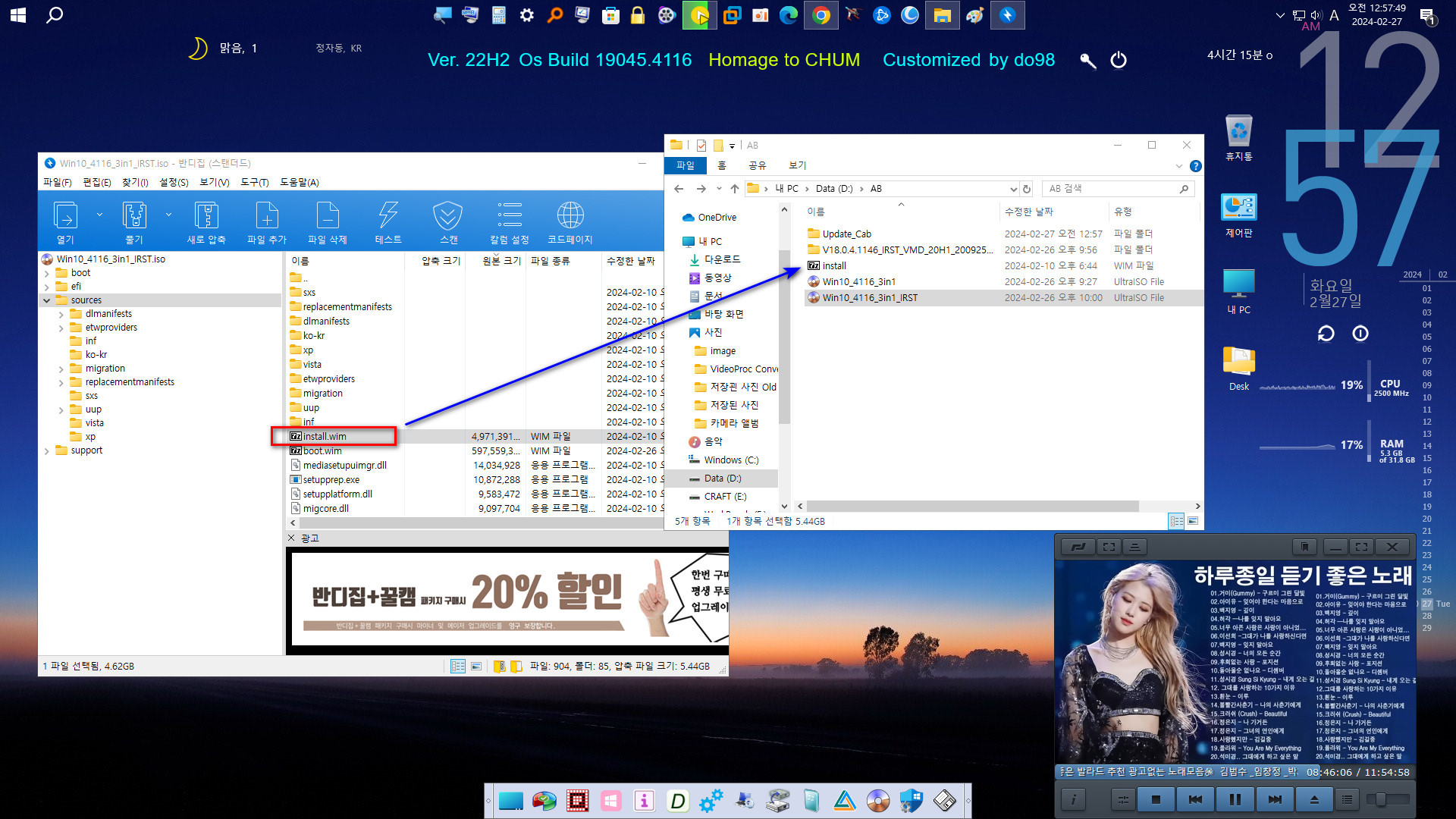The height and width of the screenshot is (819, 1456).
Task: Open the 파일(F) menu in Bandizip
Action: 58,182
